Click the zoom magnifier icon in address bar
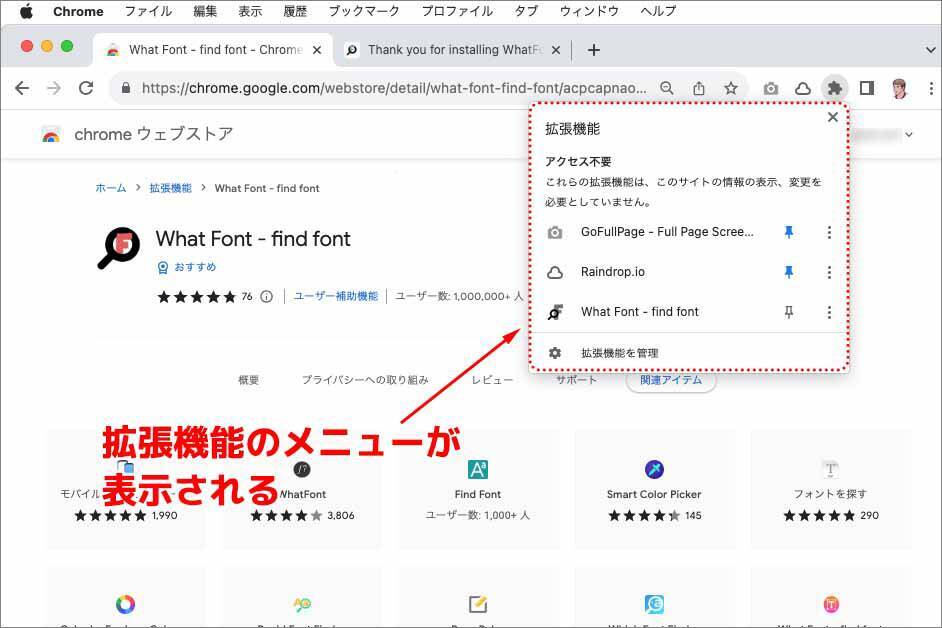 pos(667,88)
